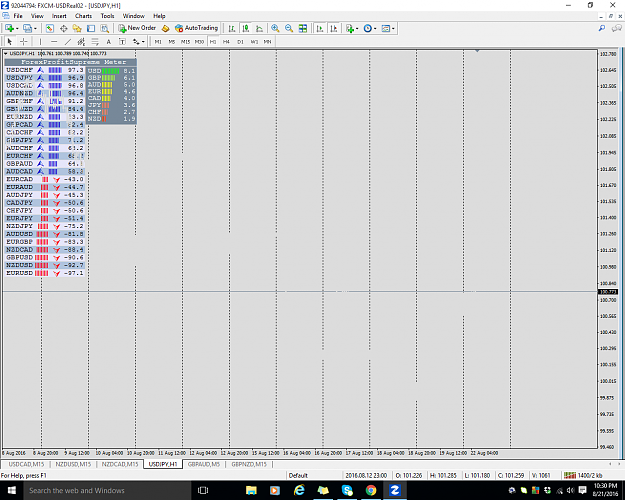Select the Text (A) tool
Viewport: 625px width, 500px height.
click(108, 41)
